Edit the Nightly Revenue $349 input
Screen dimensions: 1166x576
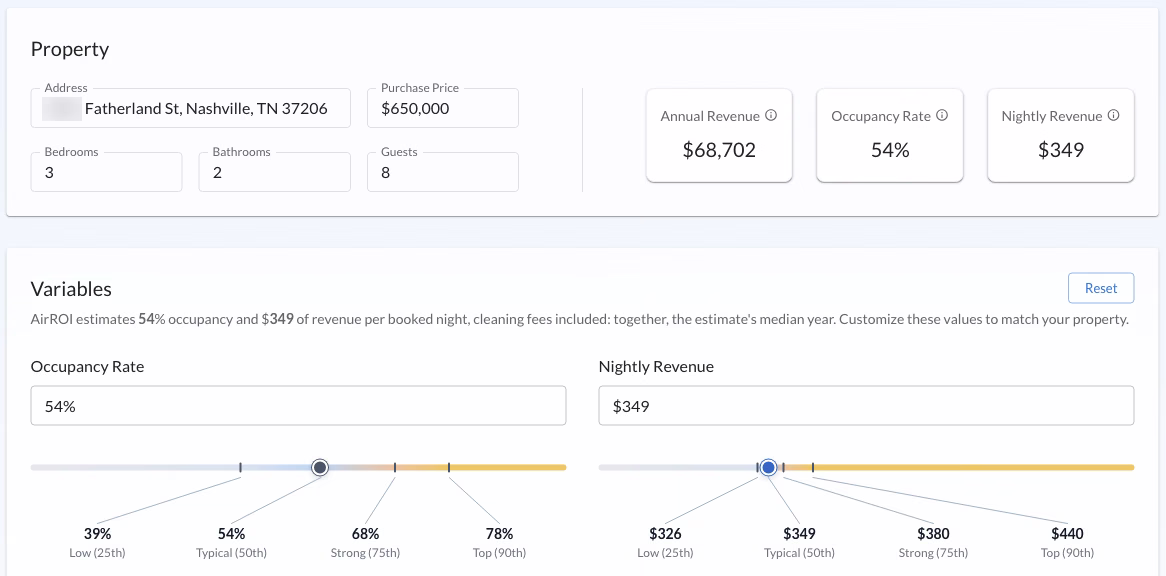[x=866, y=406]
